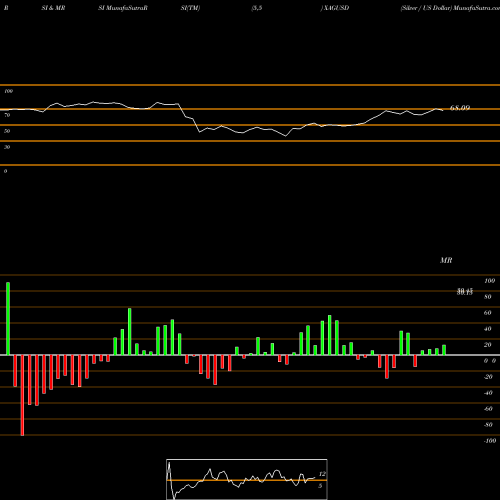This screenshot has height=500, width=500.
Task: Click the Silver / US Dollar MunafaSutra title text
Action: pyautogui.click(x=450, y=8)
